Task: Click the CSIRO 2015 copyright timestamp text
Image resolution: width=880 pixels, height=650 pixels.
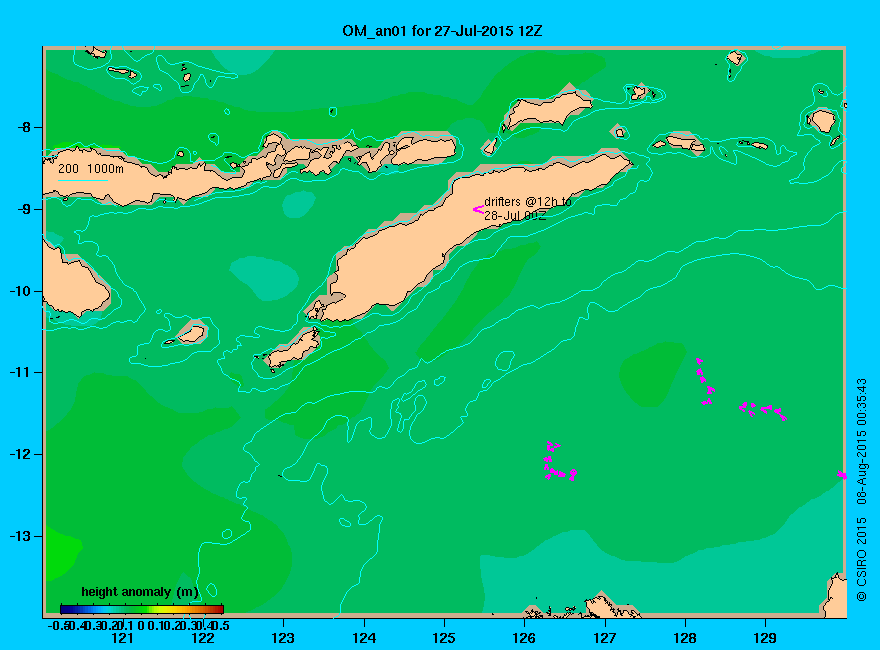Action: [861, 489]
